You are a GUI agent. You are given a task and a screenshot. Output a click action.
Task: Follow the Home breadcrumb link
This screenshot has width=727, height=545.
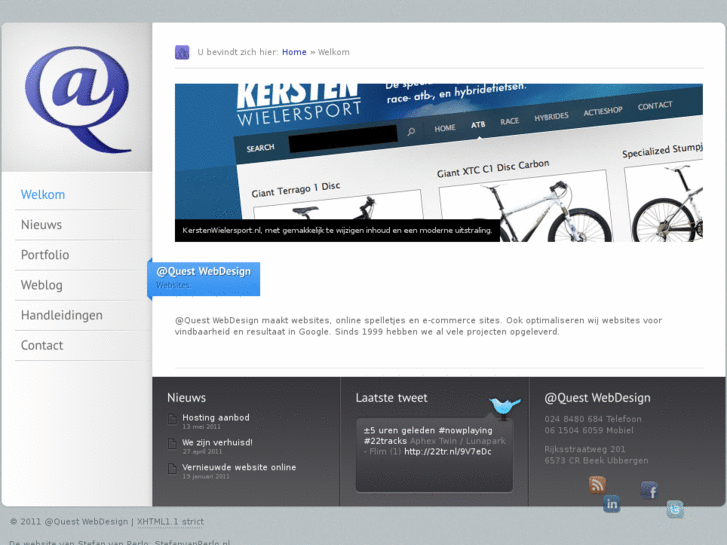[x=294, y=52]
